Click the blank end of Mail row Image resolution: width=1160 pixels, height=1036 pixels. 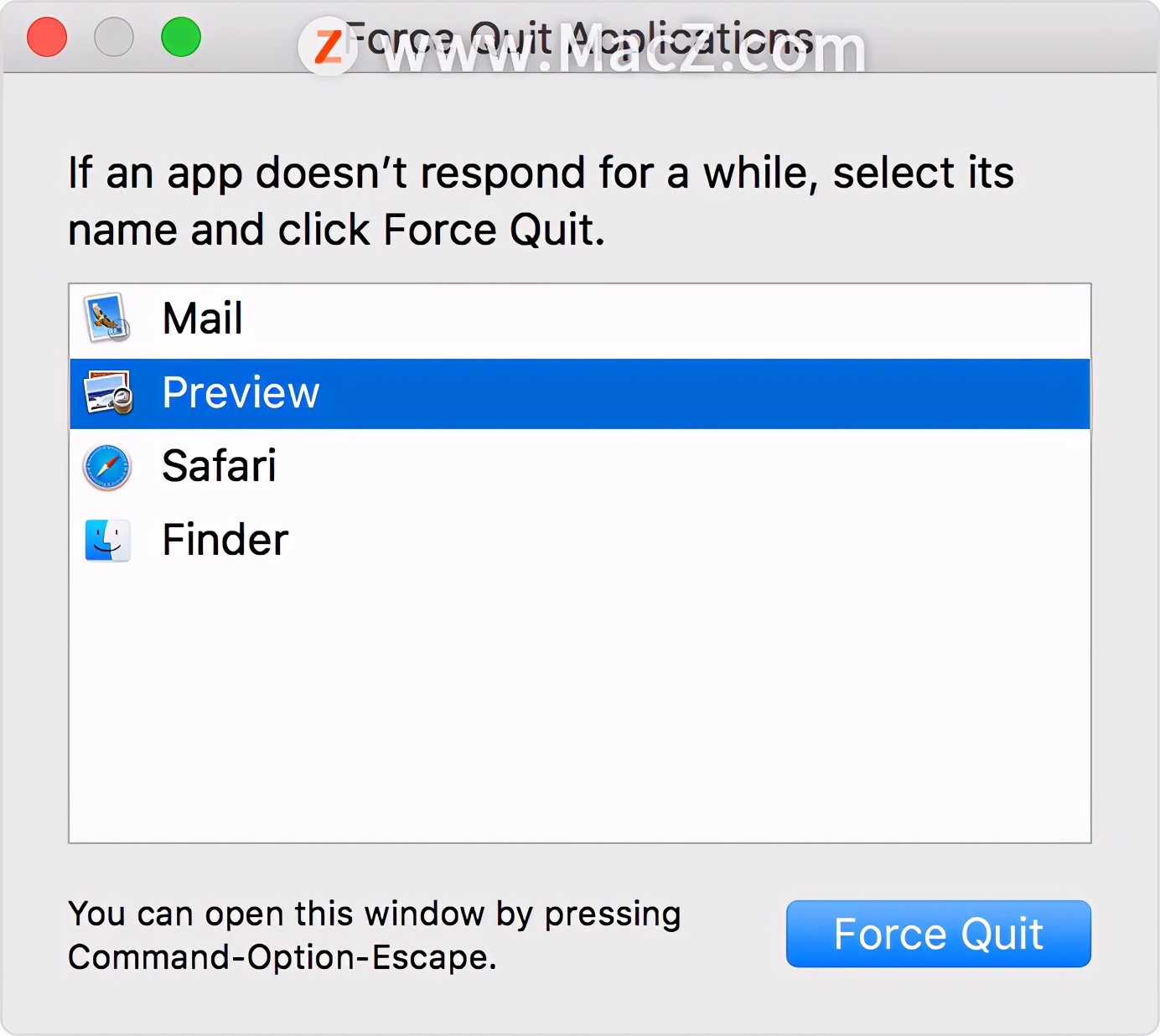pos(666,319)
